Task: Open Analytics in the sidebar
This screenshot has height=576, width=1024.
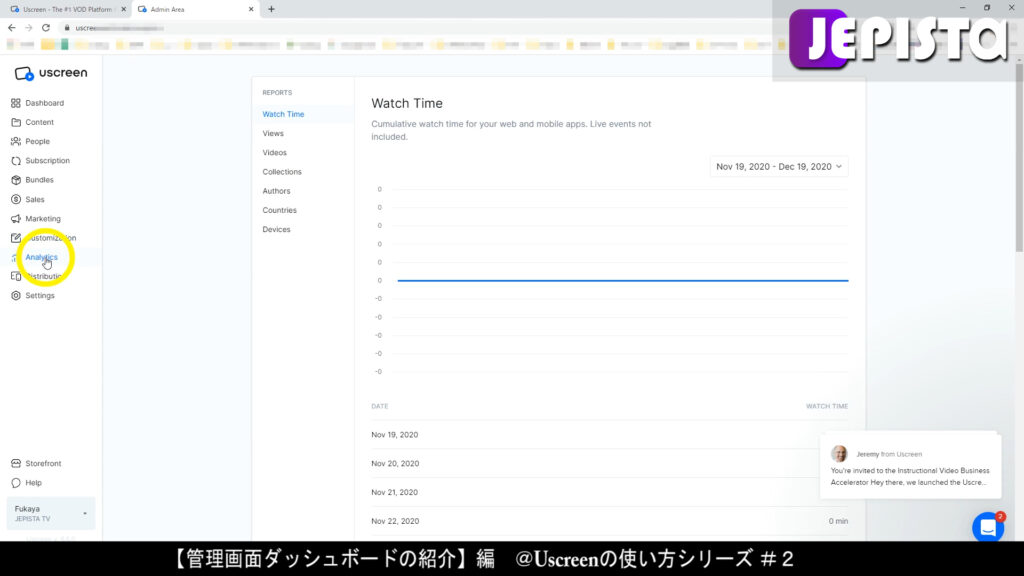Action: pos(41,257)
